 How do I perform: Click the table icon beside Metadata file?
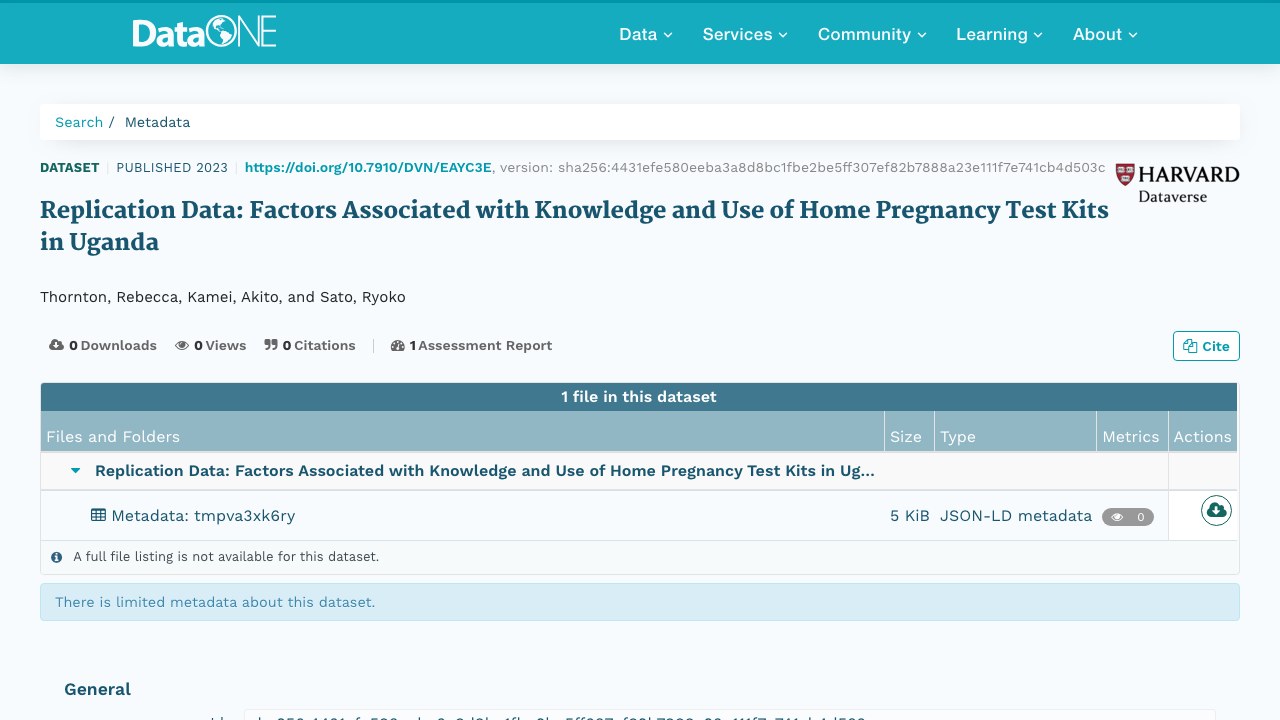98,516
